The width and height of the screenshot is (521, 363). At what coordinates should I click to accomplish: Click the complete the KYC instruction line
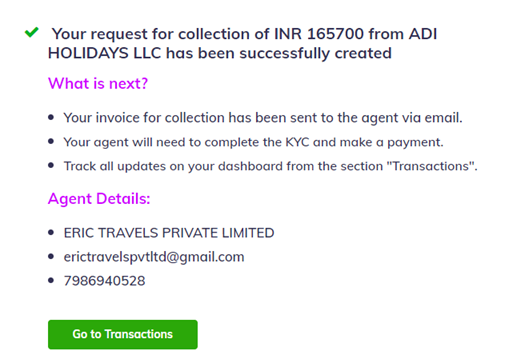(x=254, y=142)
